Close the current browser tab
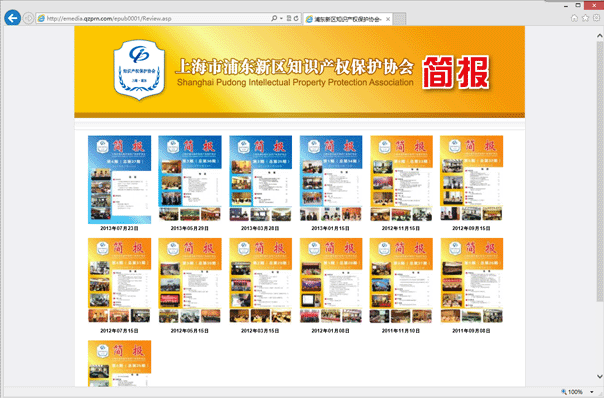604x398 pixels. pyautogui.click(x=388, y=19)
